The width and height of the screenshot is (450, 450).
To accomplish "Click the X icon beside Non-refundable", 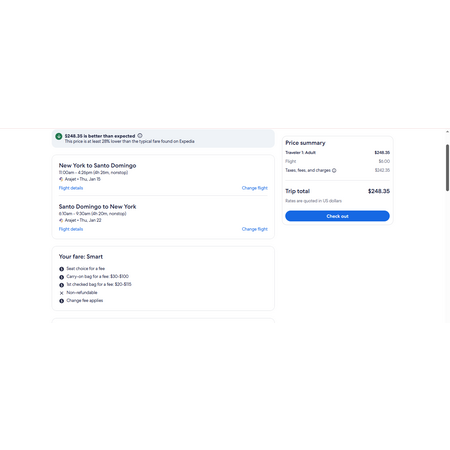I will [x=61, y=293].
